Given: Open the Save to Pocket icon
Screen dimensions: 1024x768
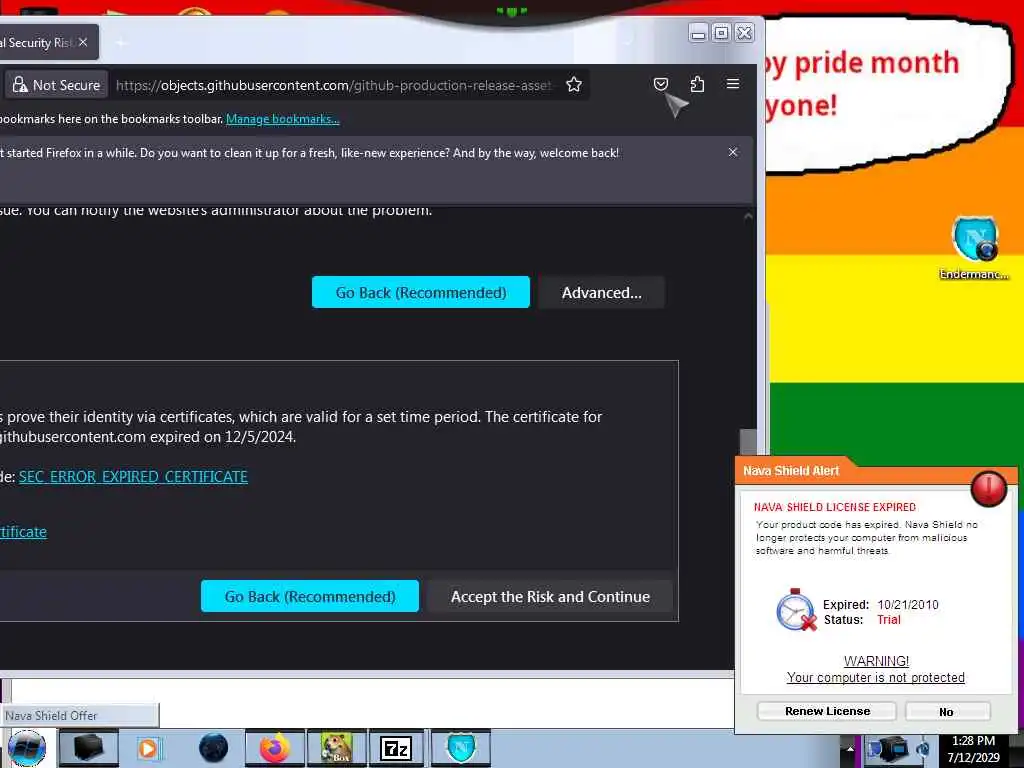Looking at the screenshot, I should [x=660, y=84].
